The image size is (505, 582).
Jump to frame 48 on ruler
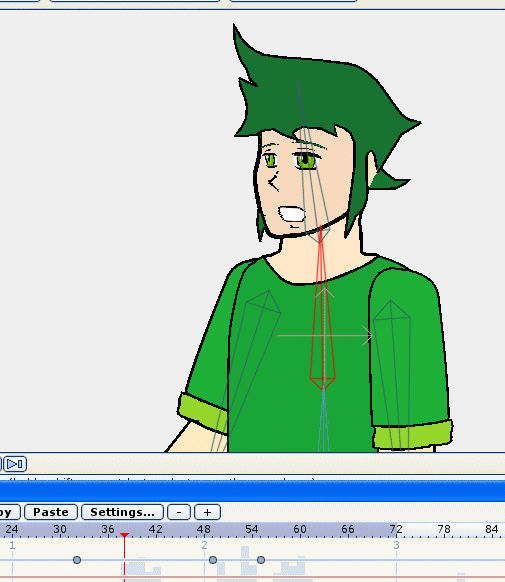coord(203,529)
